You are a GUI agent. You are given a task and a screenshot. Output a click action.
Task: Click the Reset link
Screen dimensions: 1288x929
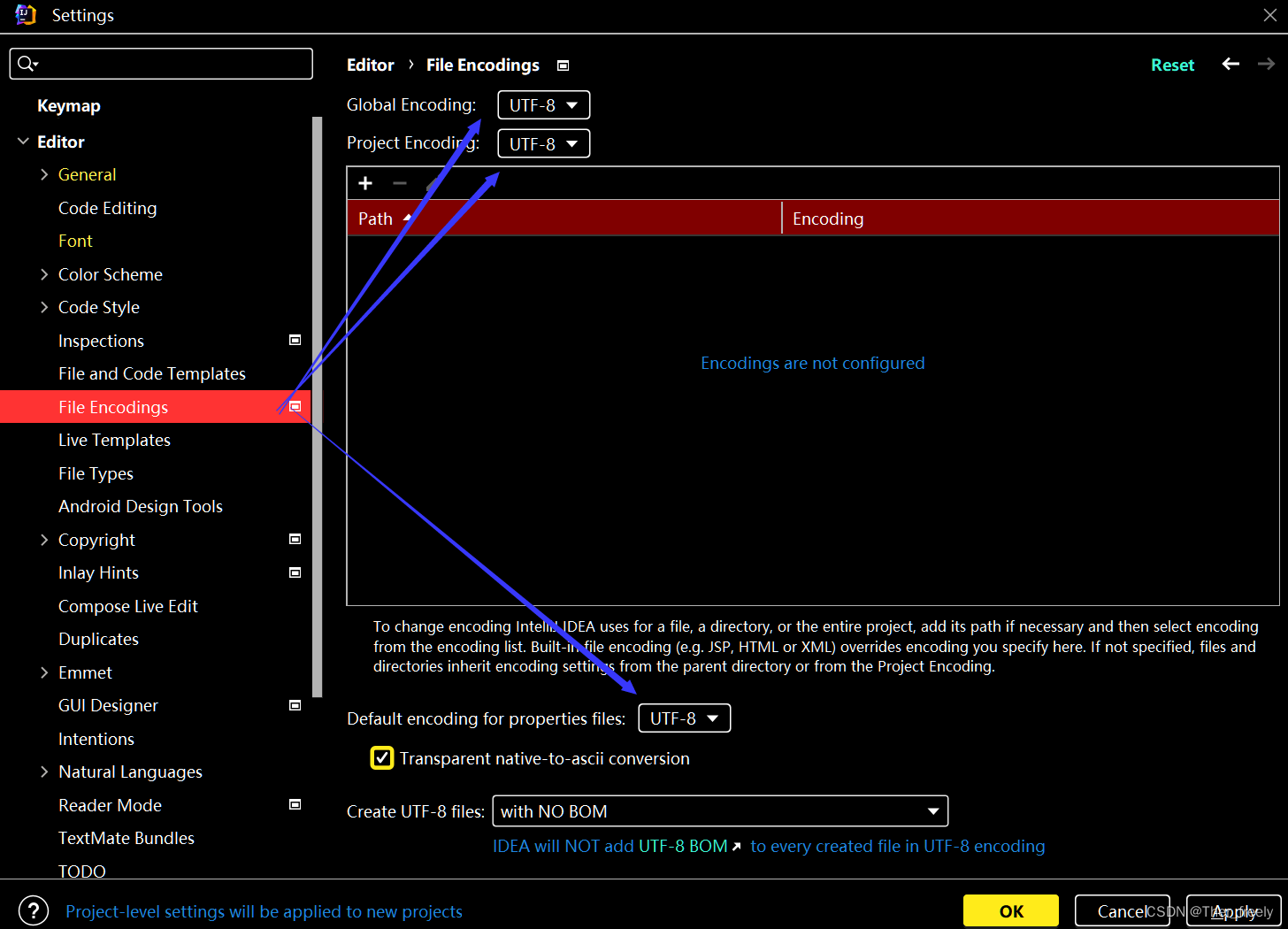click(1172, 65)
